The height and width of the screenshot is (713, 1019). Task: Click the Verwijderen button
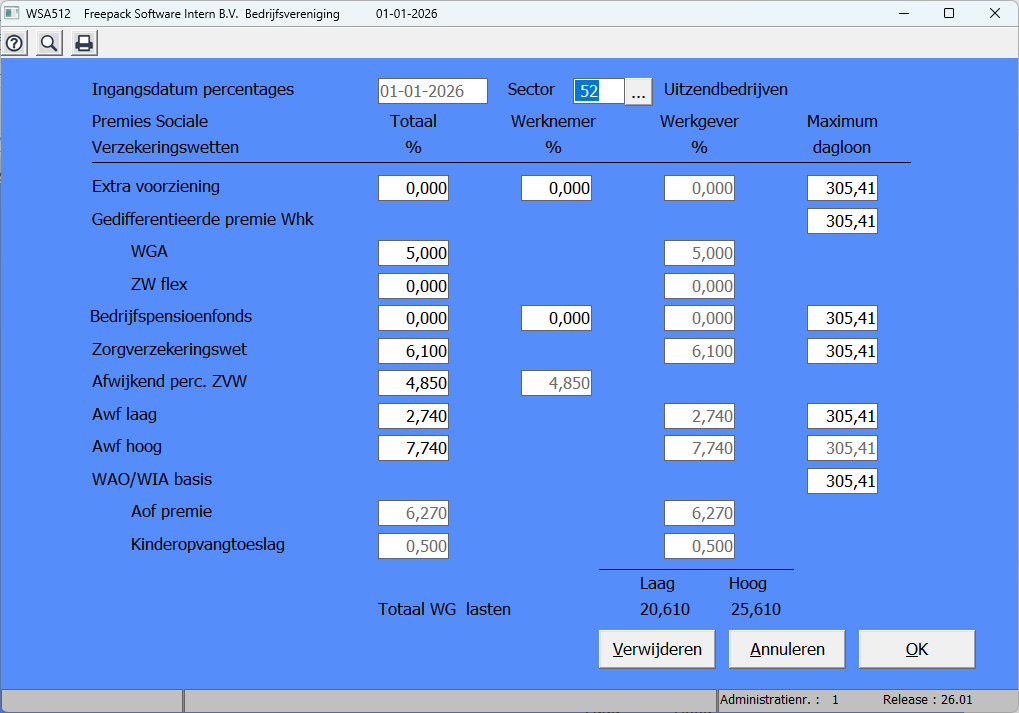click(657, 649)
